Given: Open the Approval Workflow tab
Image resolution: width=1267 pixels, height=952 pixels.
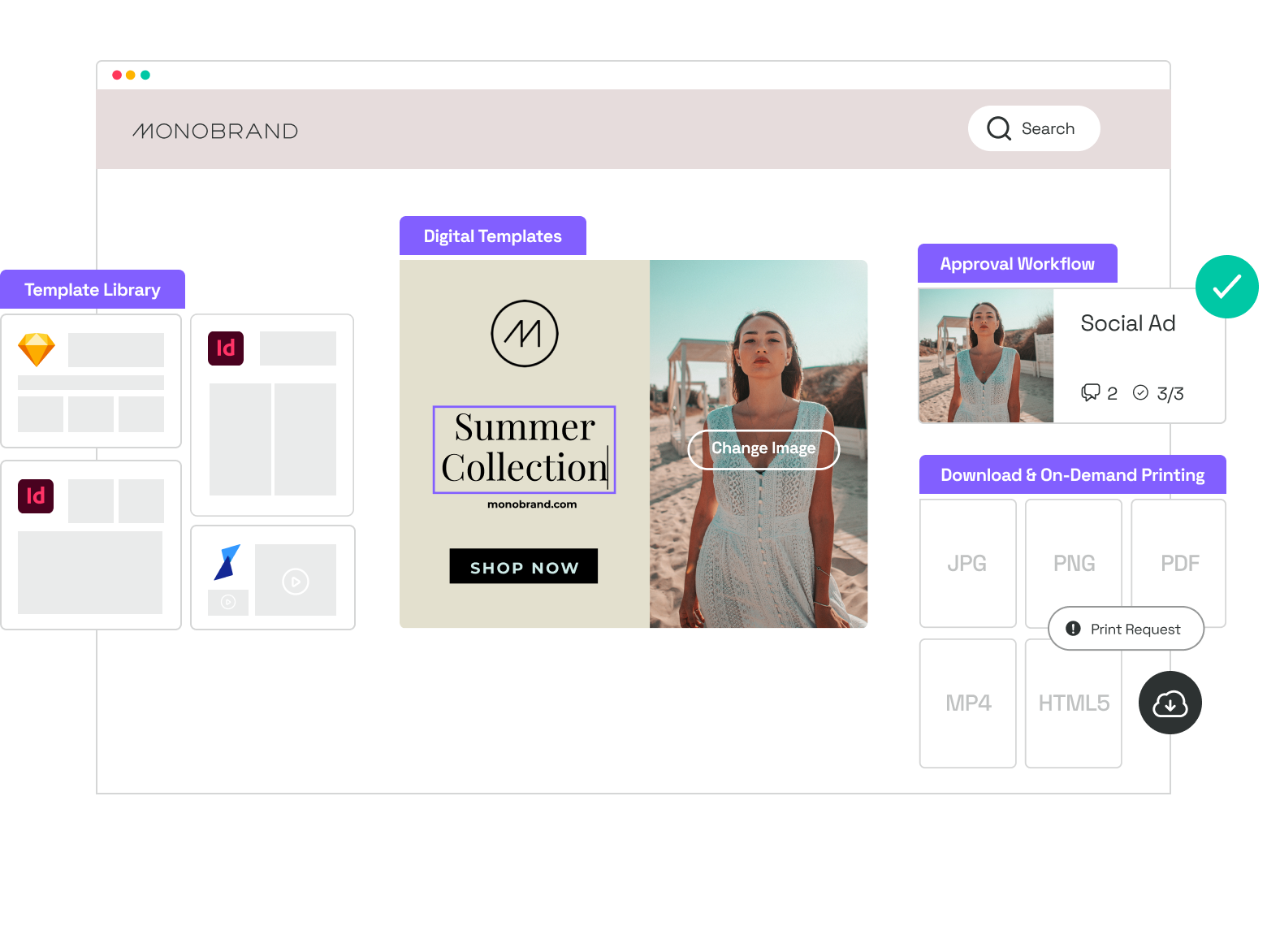Looking at the screenshot, I should (x=1018, y=263).
